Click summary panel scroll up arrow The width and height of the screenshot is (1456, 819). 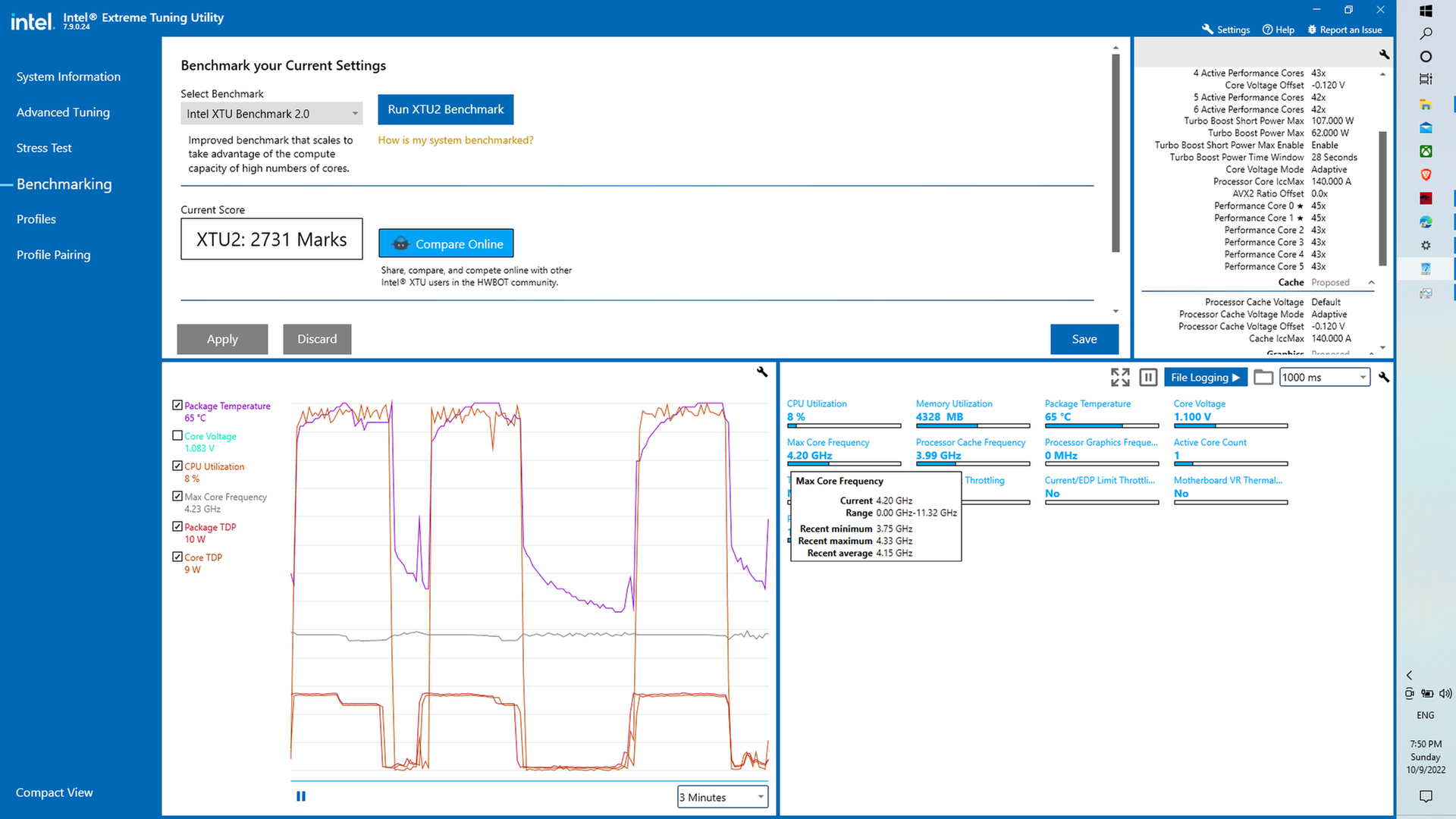[1382, 74]
